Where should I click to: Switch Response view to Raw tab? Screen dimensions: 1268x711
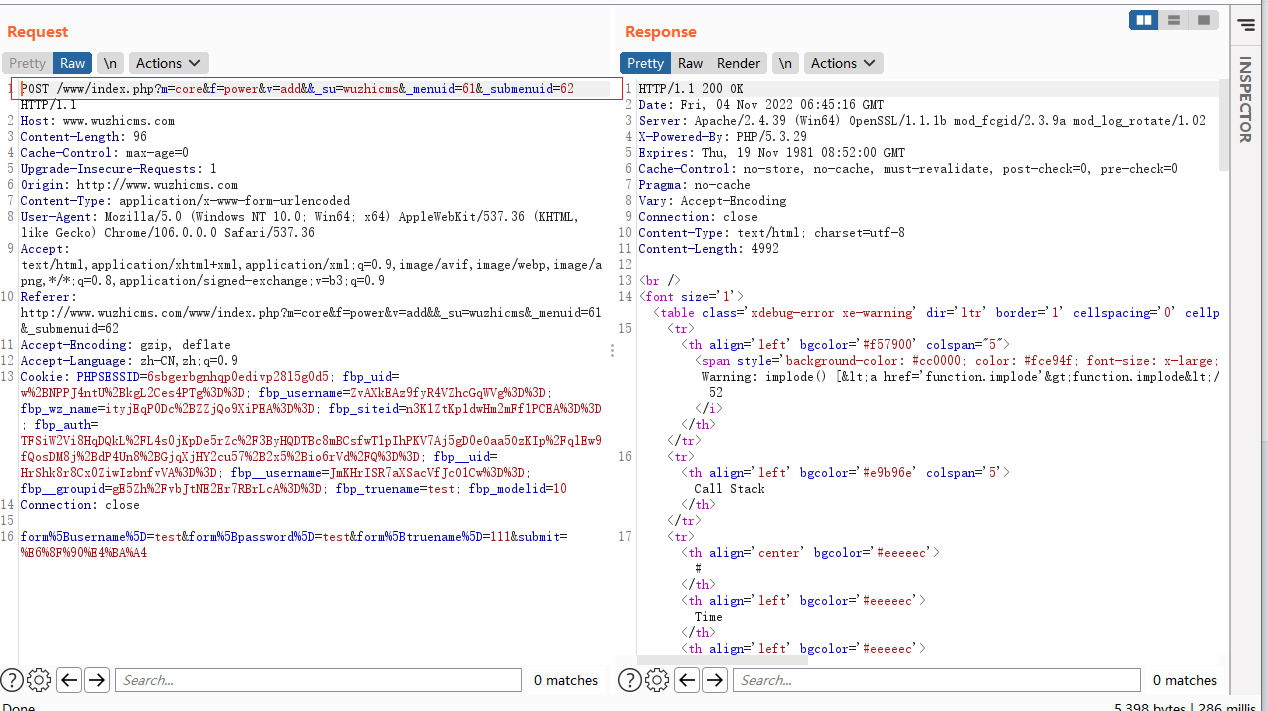(690, 63)
